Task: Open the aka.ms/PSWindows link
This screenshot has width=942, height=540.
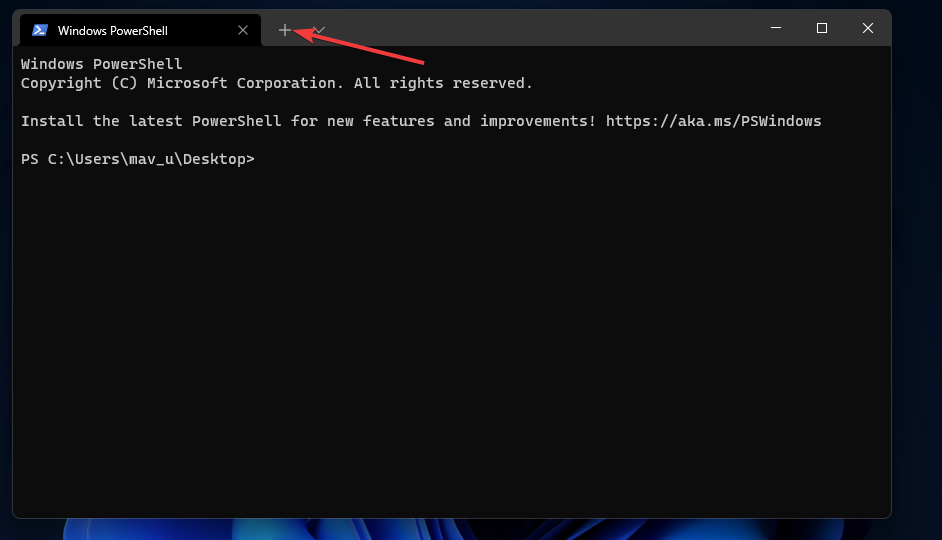Action: point(713,121)
